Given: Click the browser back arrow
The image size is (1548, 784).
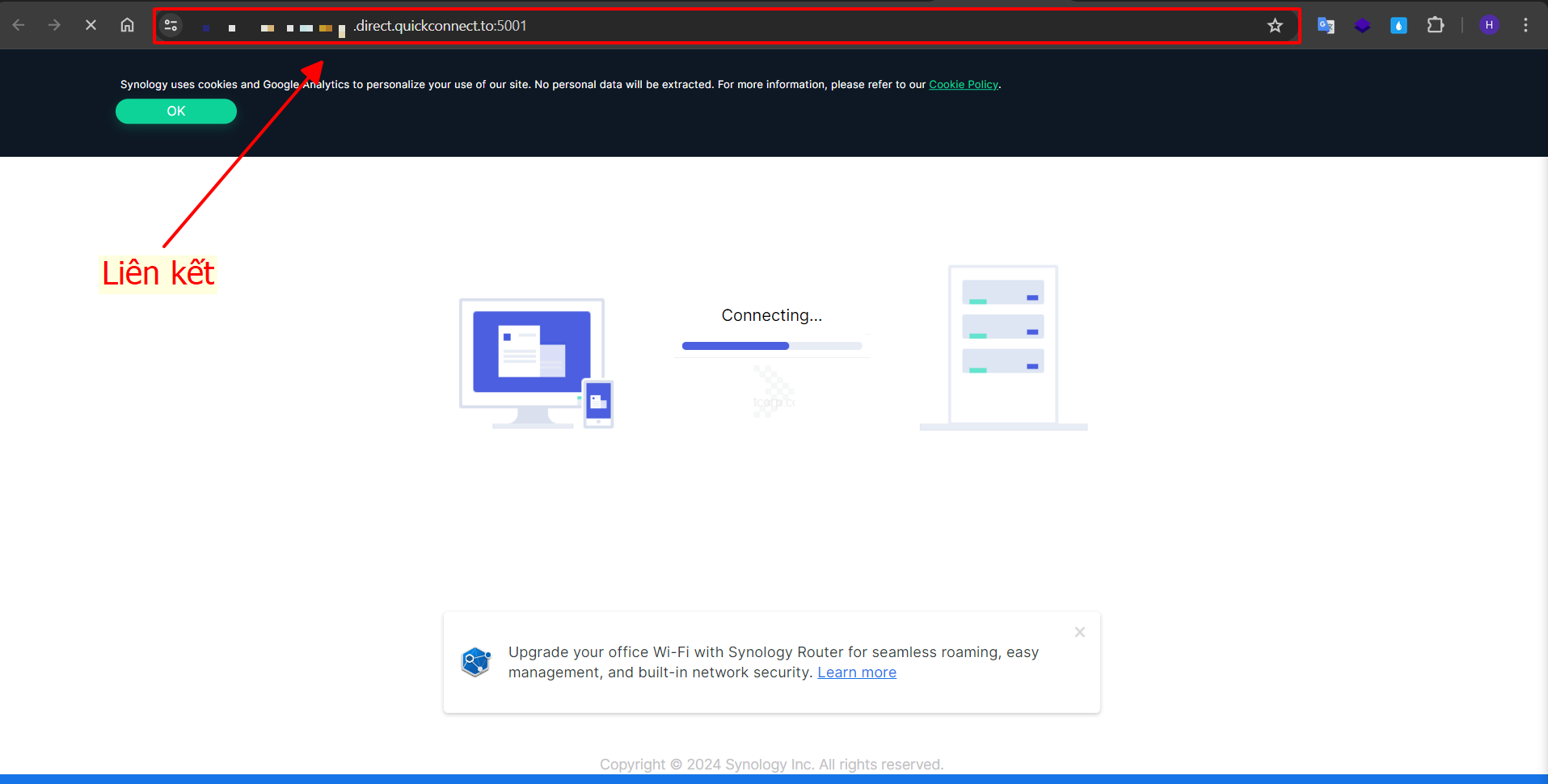Looking at the screenshot, I should click(x=19, y=25).
